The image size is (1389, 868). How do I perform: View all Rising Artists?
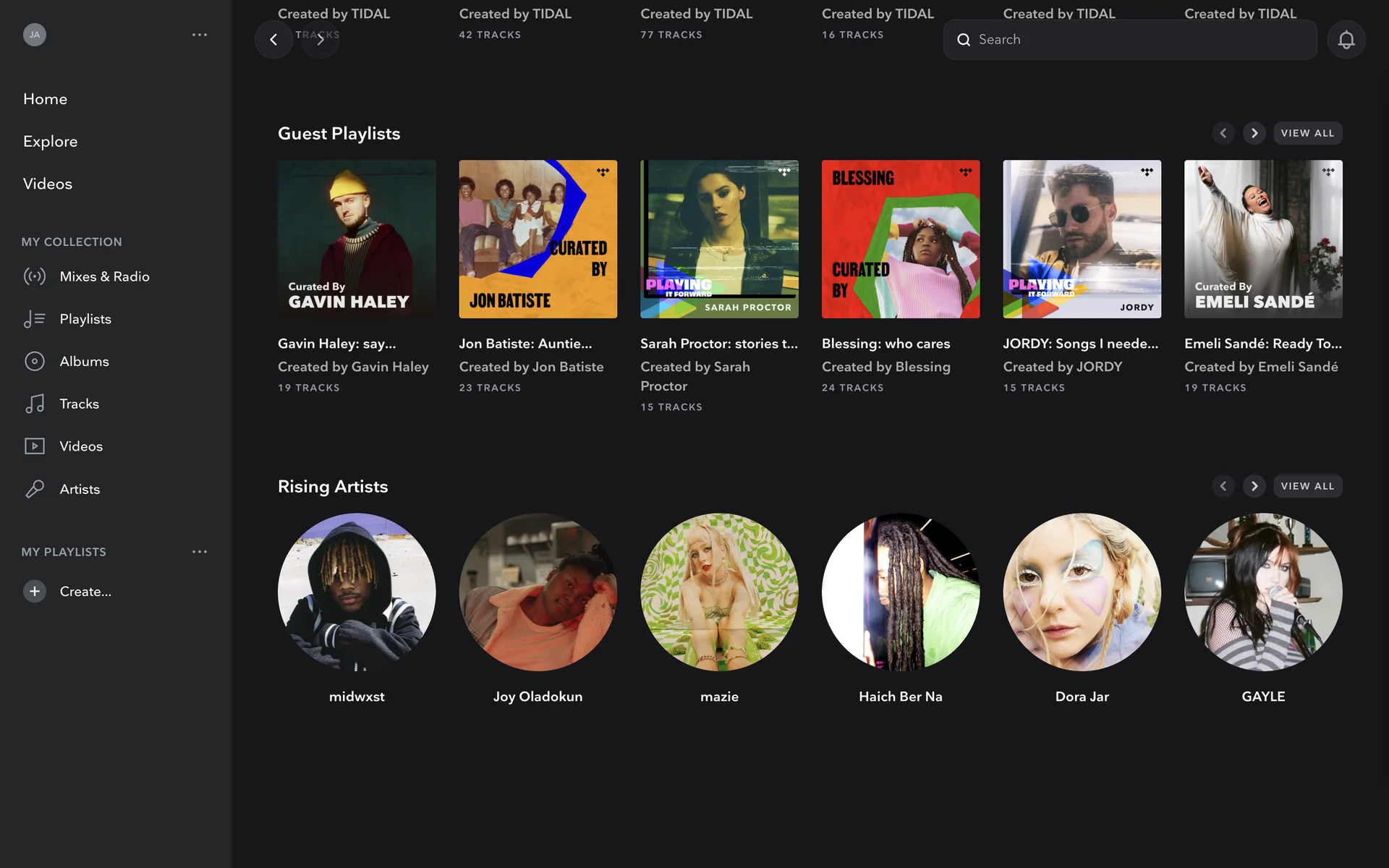pyautogui.click(x=1307, y=486)
